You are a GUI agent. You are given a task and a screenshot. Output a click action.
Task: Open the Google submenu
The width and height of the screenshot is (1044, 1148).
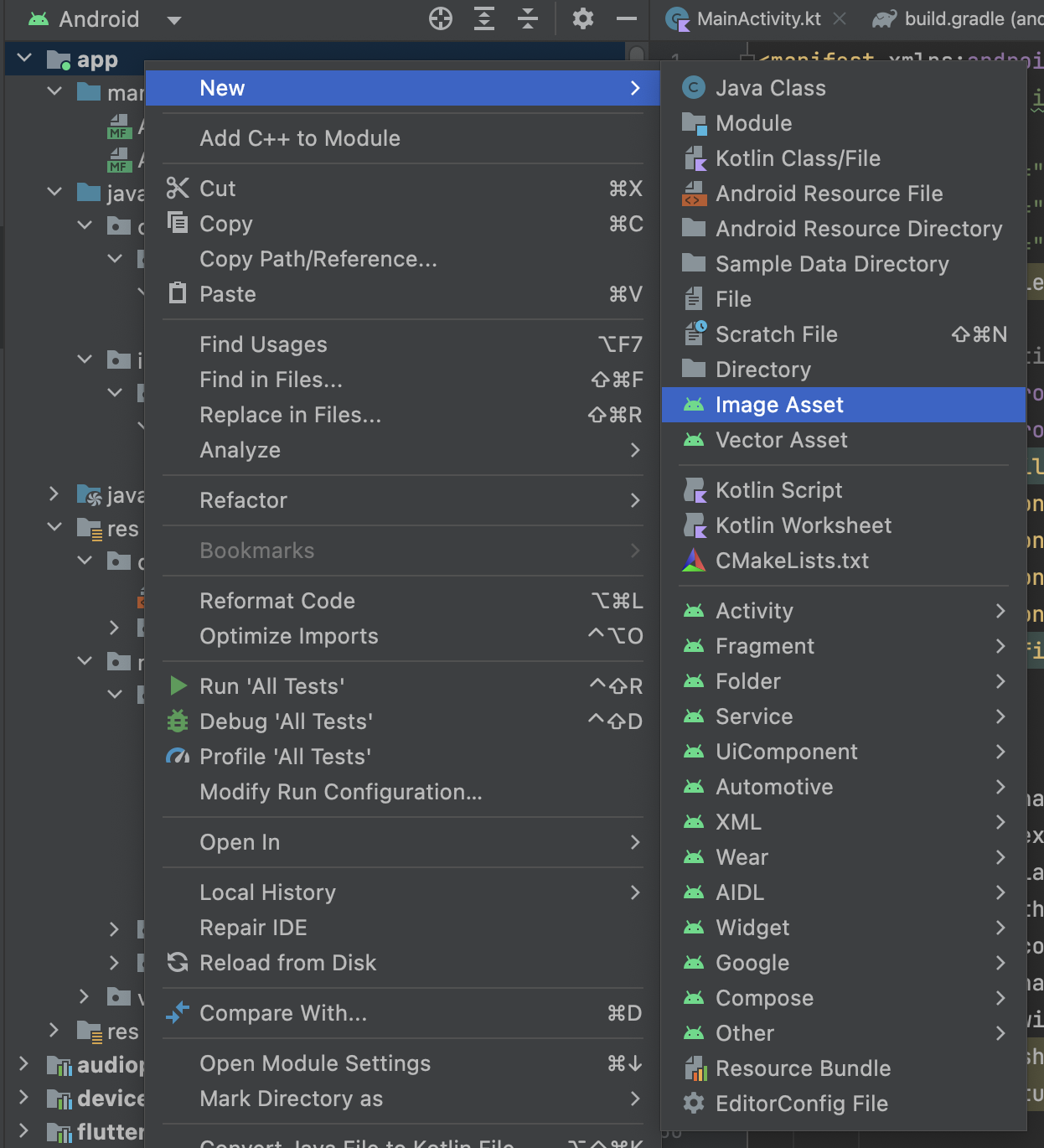pos(844,963)
